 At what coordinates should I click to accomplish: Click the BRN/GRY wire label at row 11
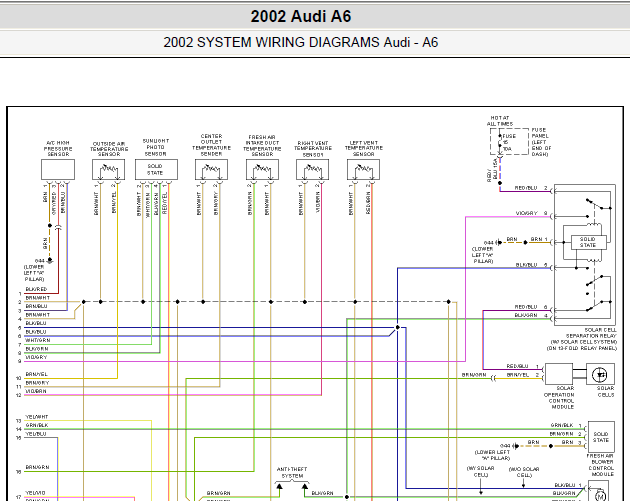pos(37,383)
